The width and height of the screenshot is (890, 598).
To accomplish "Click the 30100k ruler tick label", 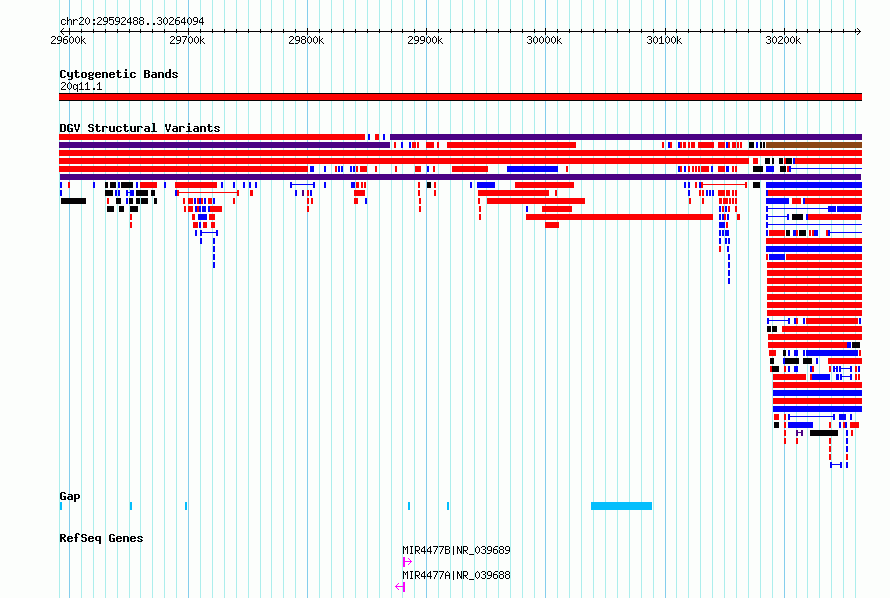I will 664,40.
